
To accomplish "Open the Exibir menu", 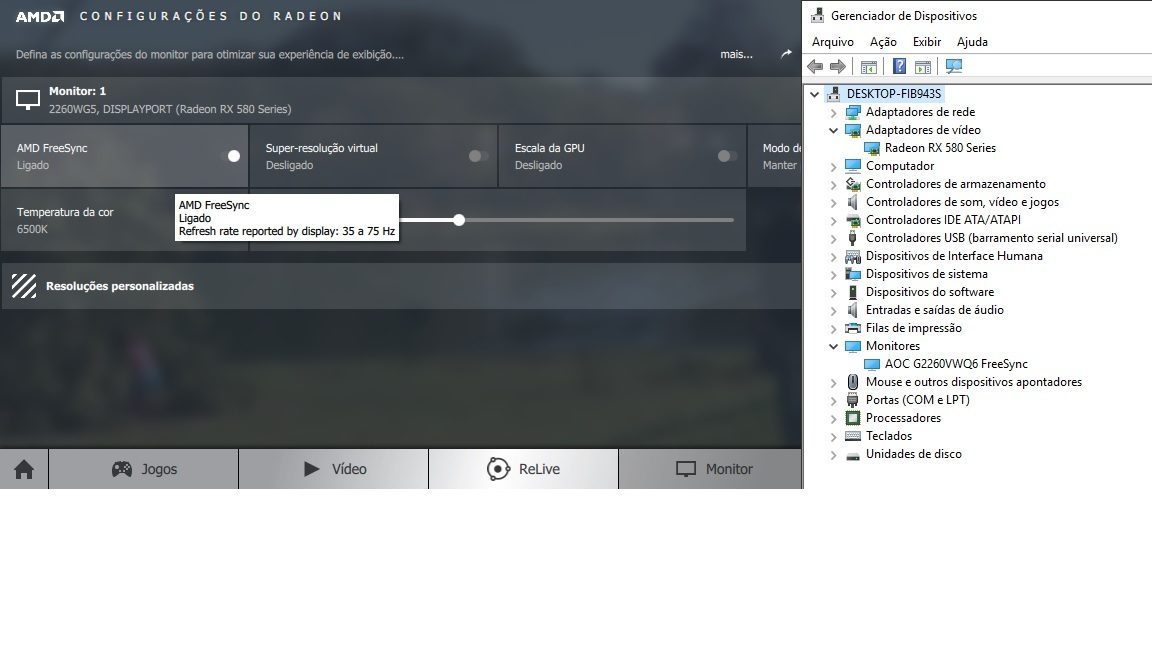I will [x=926, y=42].
